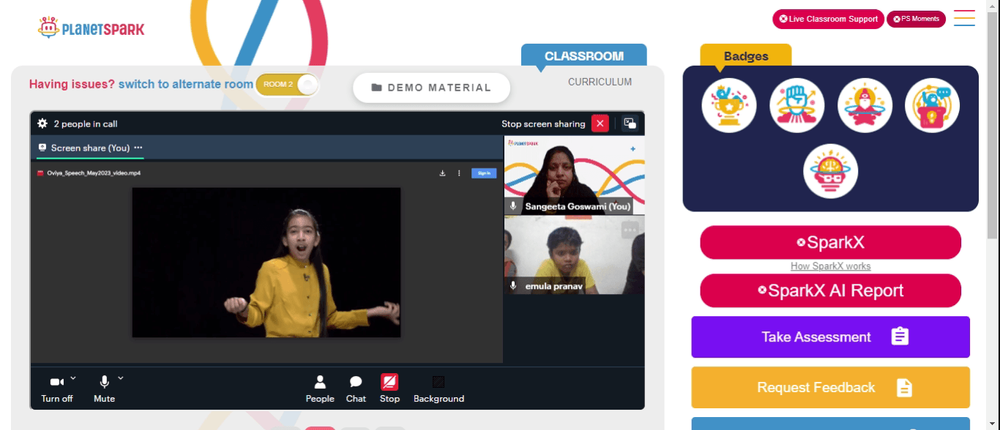This screenshot has width=1000, height=430.
Task: Open Screen share options ellipsis
Action: 138,147
